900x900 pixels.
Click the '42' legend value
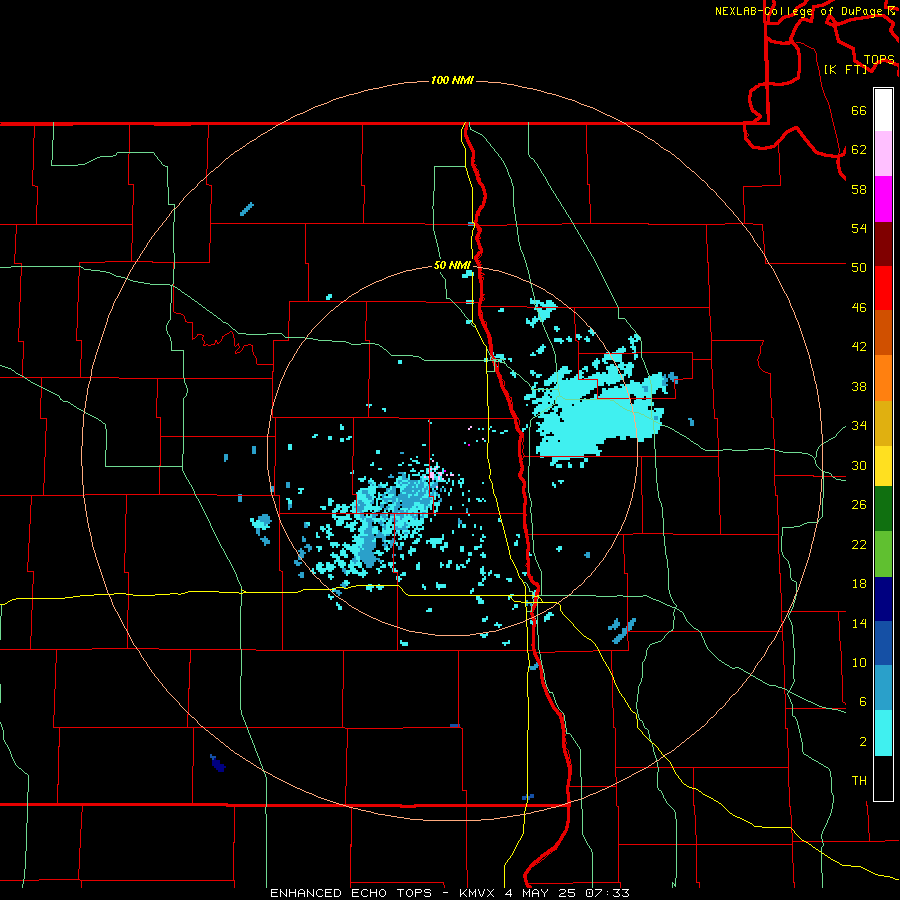click(x=859, y=347)
